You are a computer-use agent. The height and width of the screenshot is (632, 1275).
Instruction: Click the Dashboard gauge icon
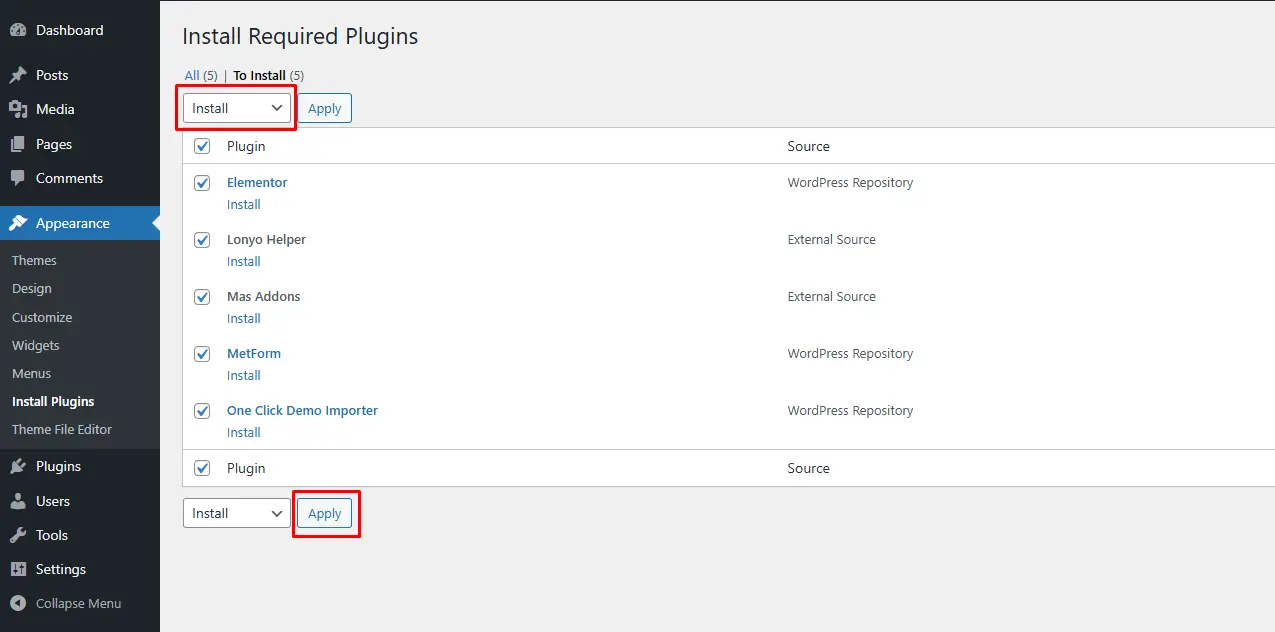point(18,31)
